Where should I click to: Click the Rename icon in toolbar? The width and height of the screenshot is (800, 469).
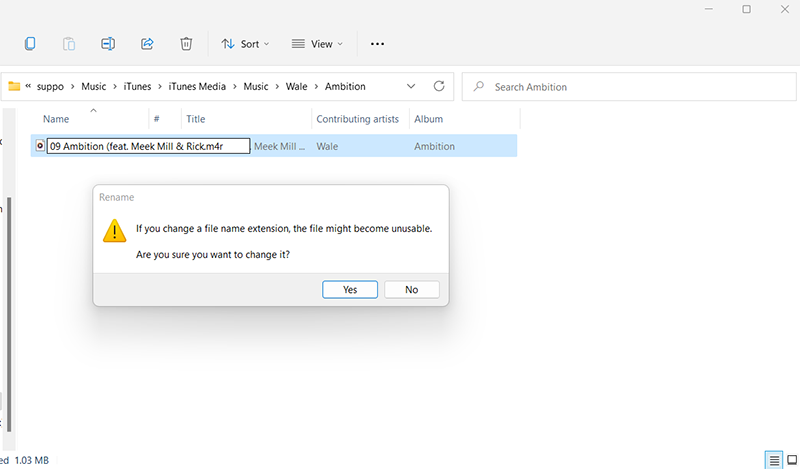pos(108,44)
